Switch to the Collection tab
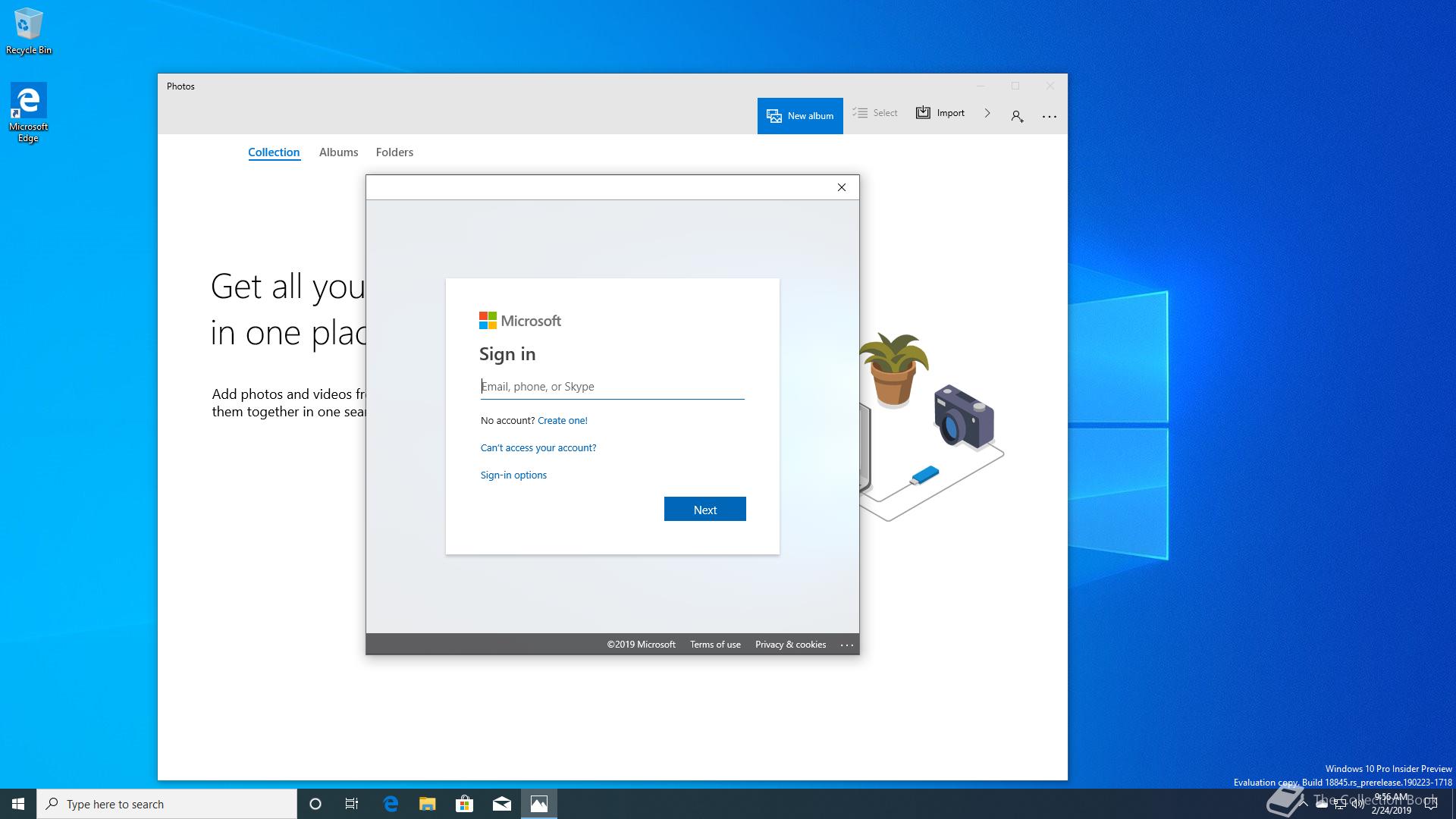The width and height of the screenshot is (1456, 819). [x=274, y=152]
